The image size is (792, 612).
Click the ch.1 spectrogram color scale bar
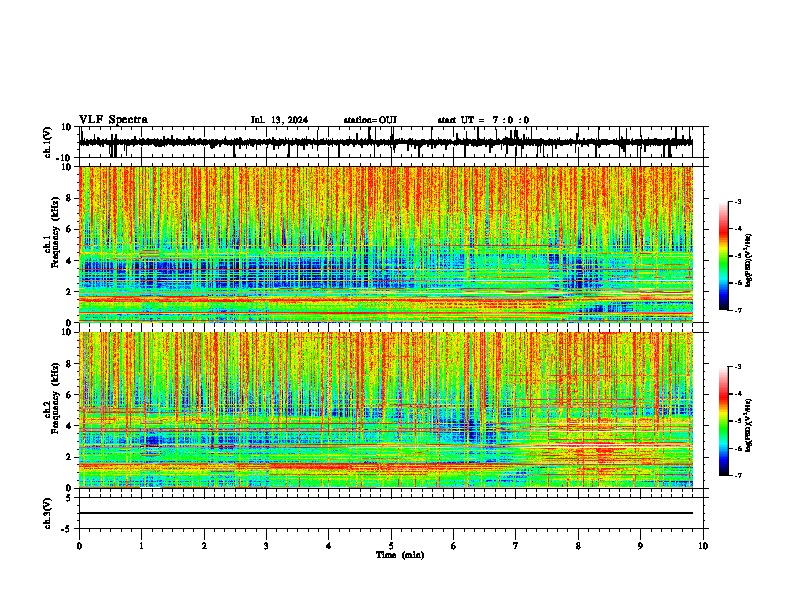point(723,256)
